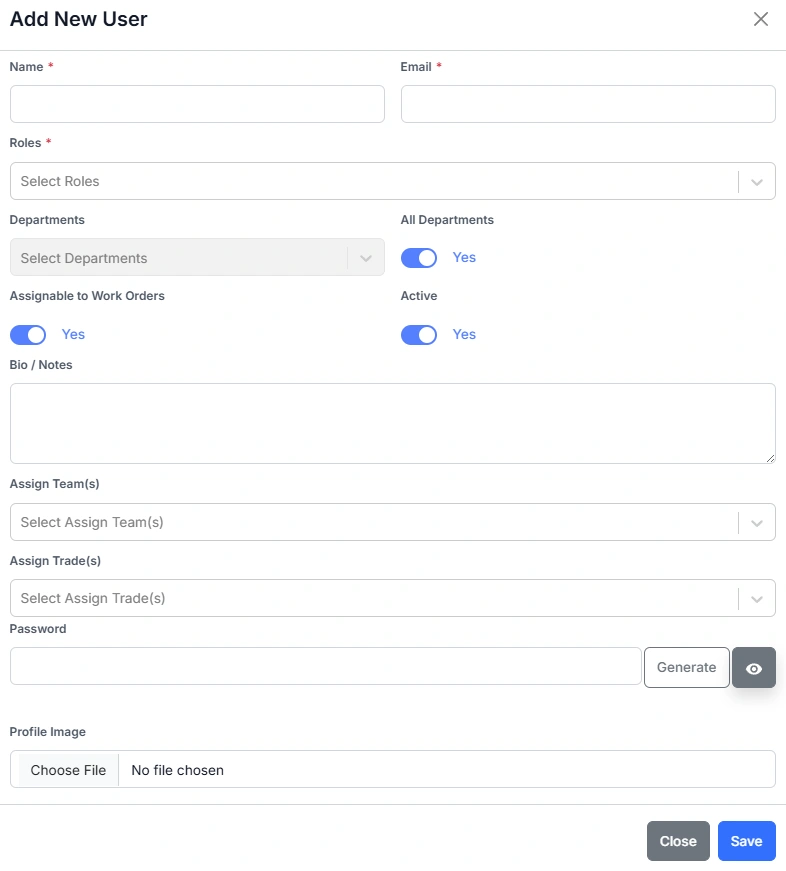Image resolution: width=786 pixels, height=871 pixels.
Task: Disable Assignable to Work Orders switch
Action: tap(28, 335)
